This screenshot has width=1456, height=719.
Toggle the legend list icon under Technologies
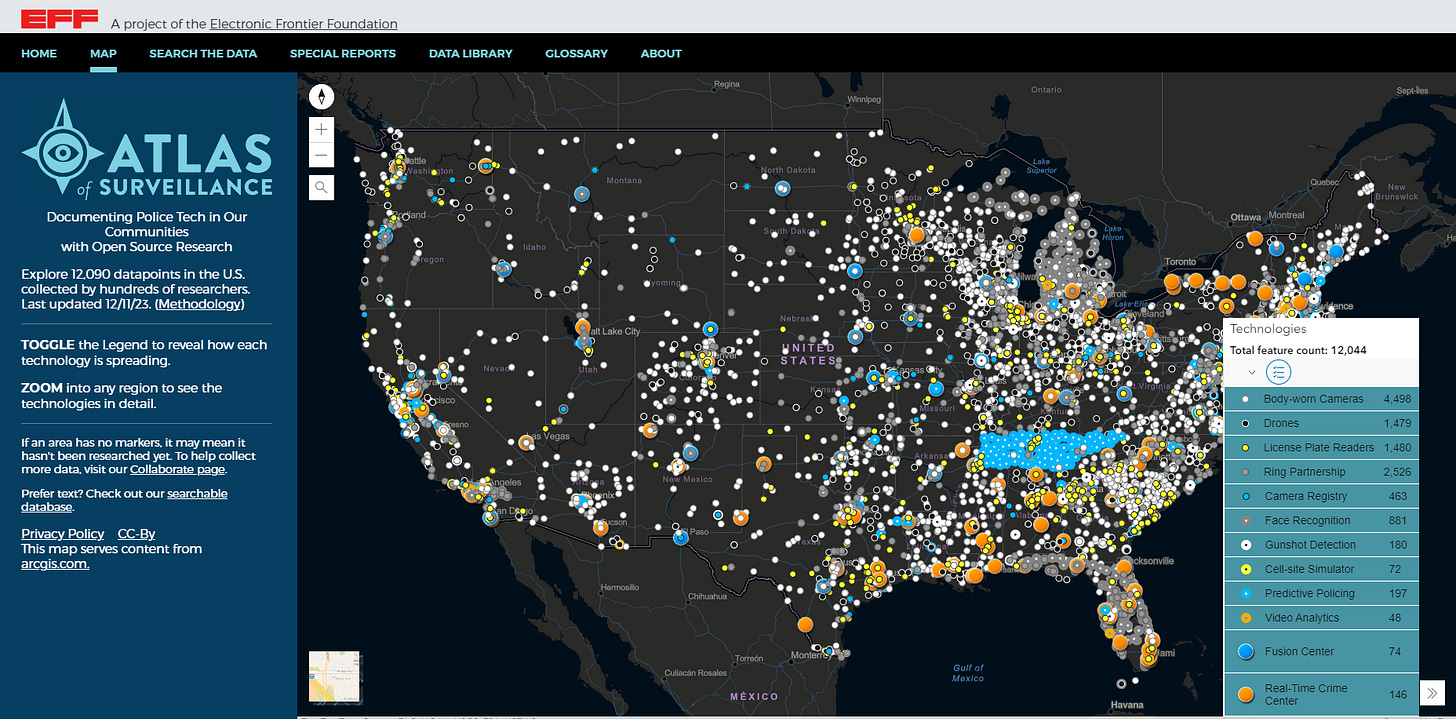coord(1279,372)
